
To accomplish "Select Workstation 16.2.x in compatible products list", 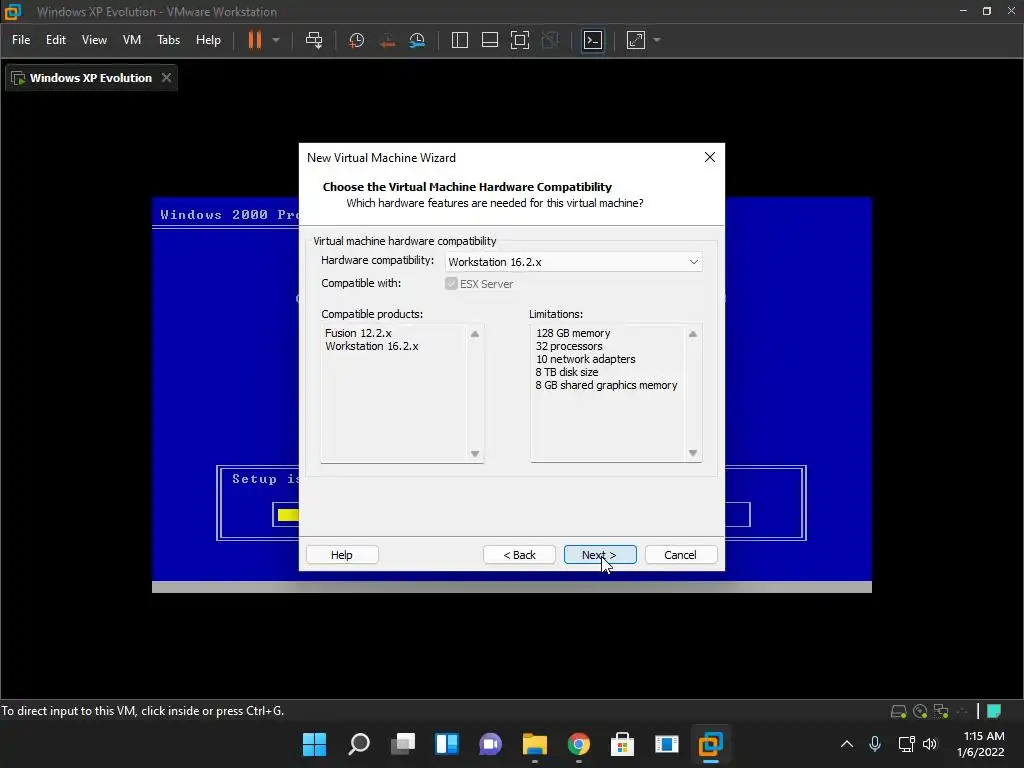I will click(x=372, y=346).
